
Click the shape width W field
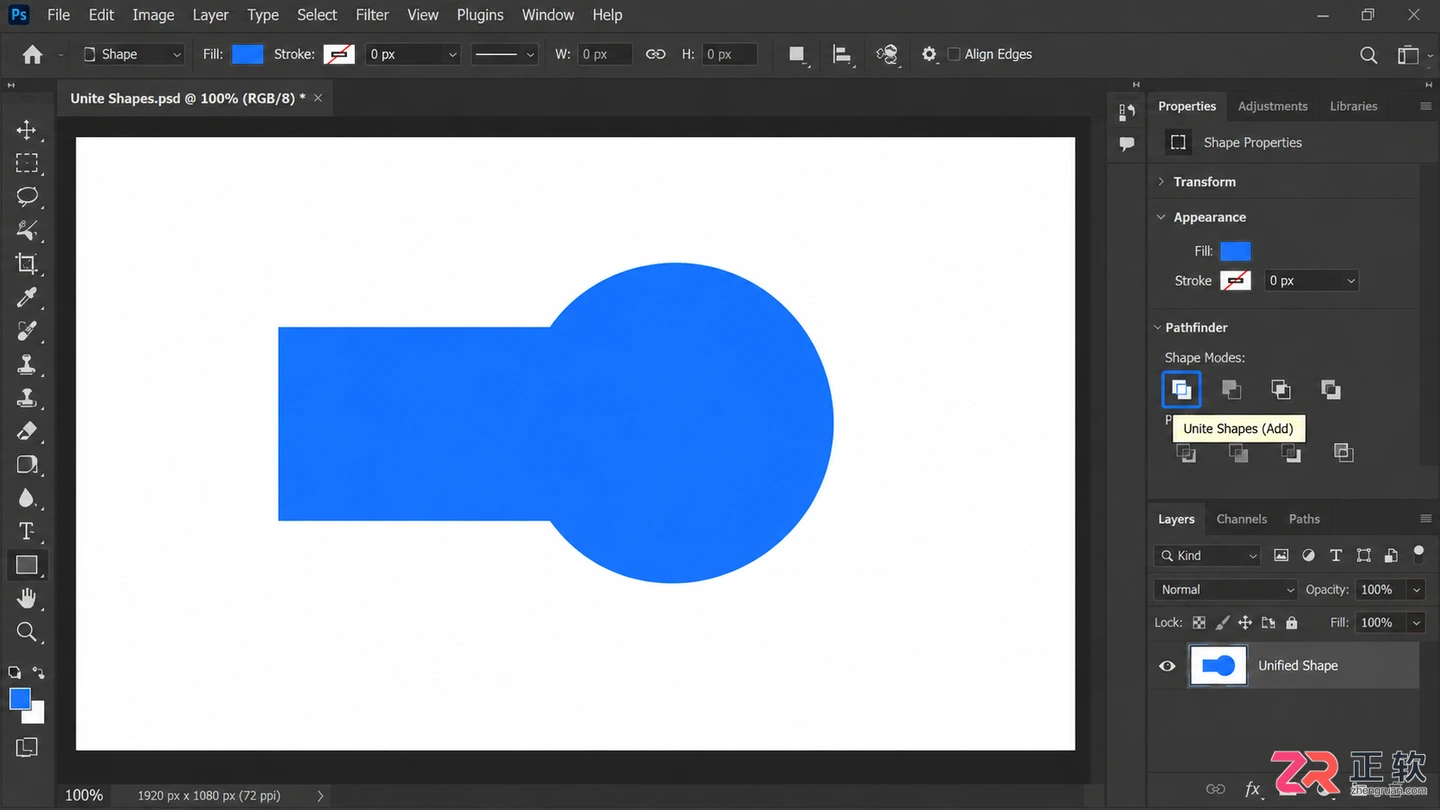tap(604, 54)
